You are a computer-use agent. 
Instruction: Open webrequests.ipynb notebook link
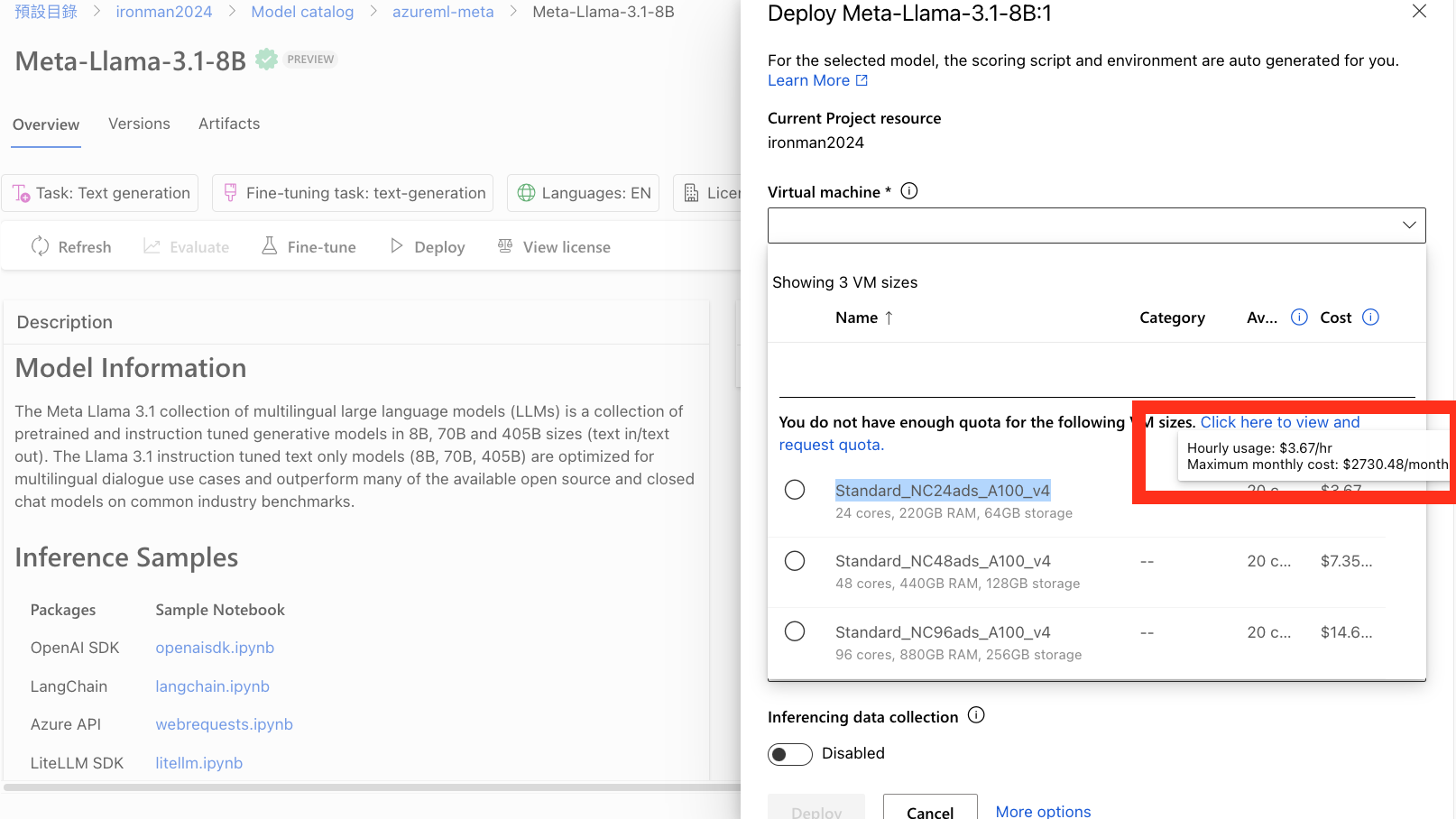click(224, 724)
